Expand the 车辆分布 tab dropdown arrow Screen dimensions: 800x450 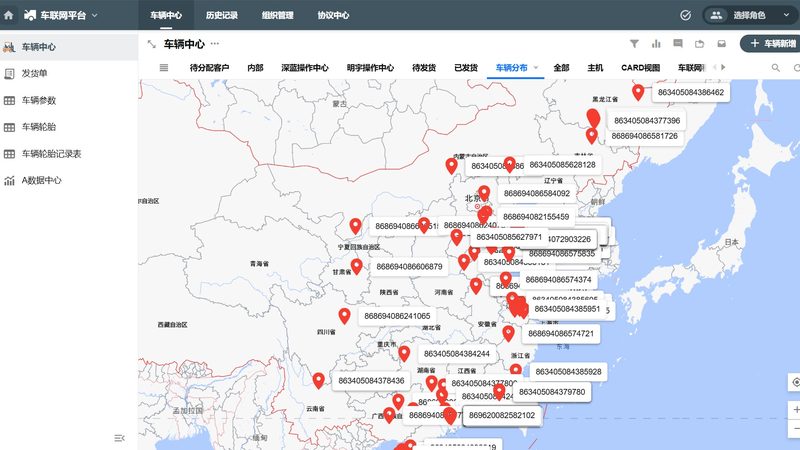(x=536, y=67)
